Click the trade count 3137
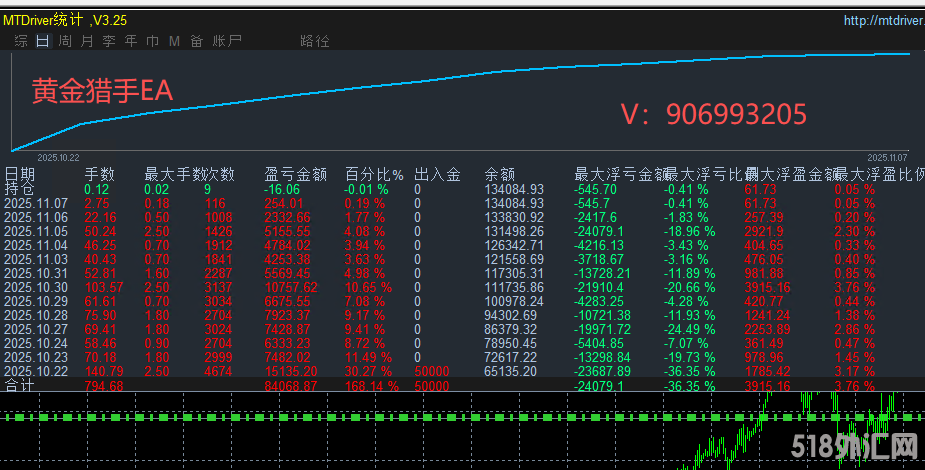 tap(218, 288)
